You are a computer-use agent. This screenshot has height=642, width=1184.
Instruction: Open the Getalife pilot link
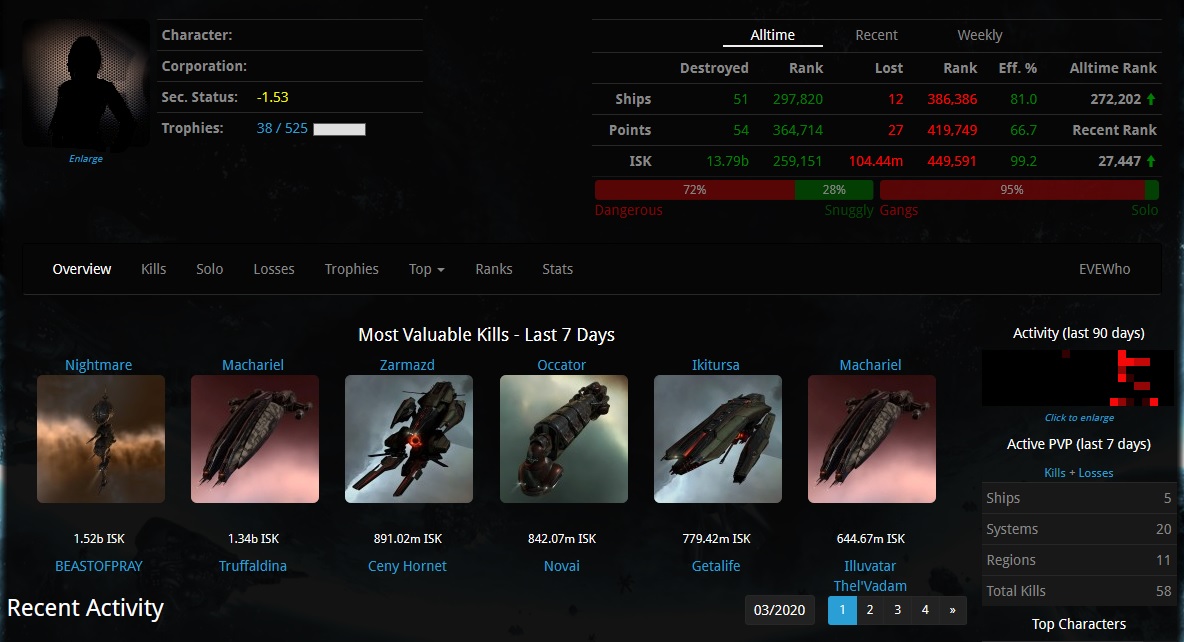(x=716, y=566)
